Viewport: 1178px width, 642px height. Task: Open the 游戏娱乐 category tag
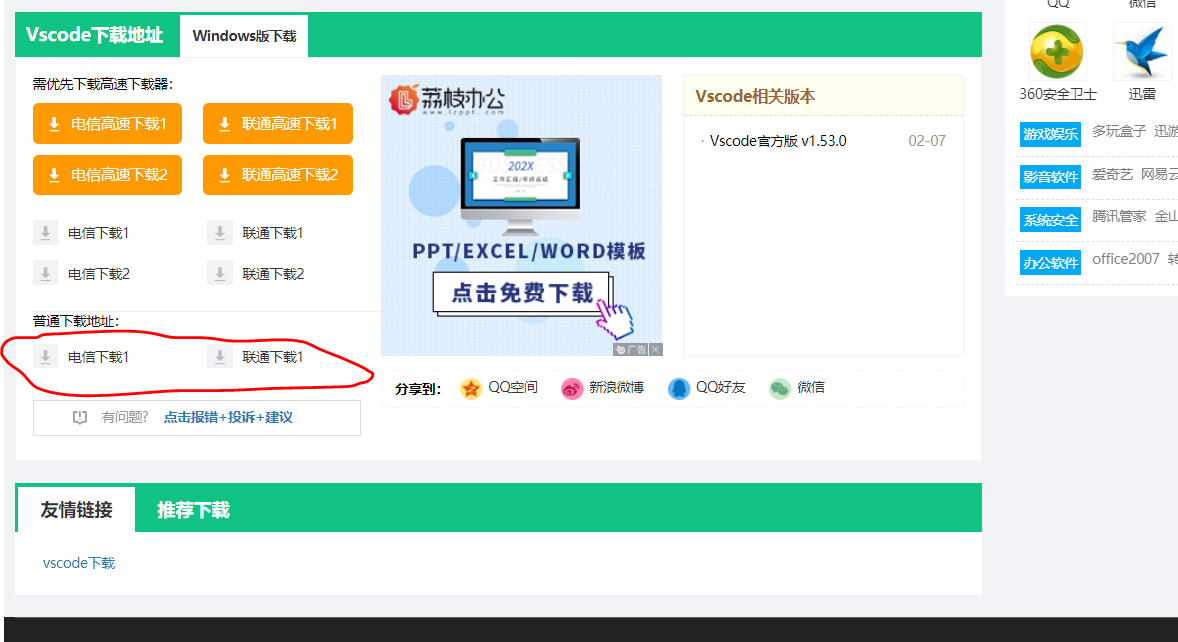1050,134
